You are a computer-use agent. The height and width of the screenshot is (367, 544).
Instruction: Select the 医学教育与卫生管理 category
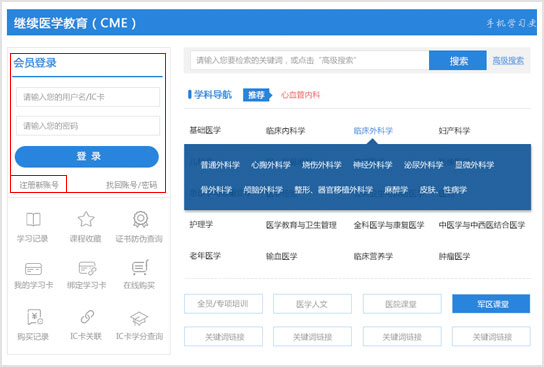(x=301, y=225)
